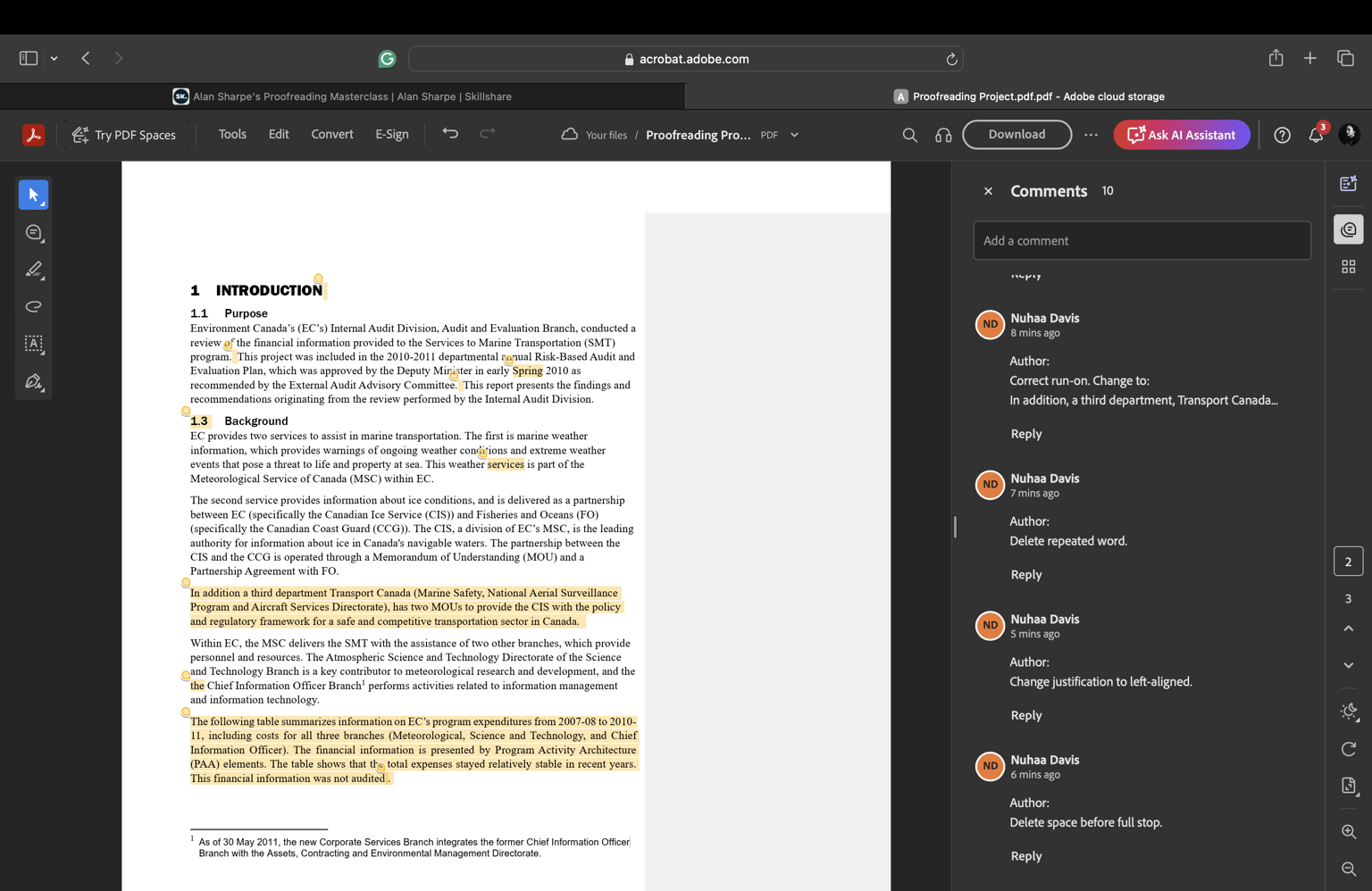Click the Grammarly extension icon
The image size is (1372, 891).
tap(387, 59)
